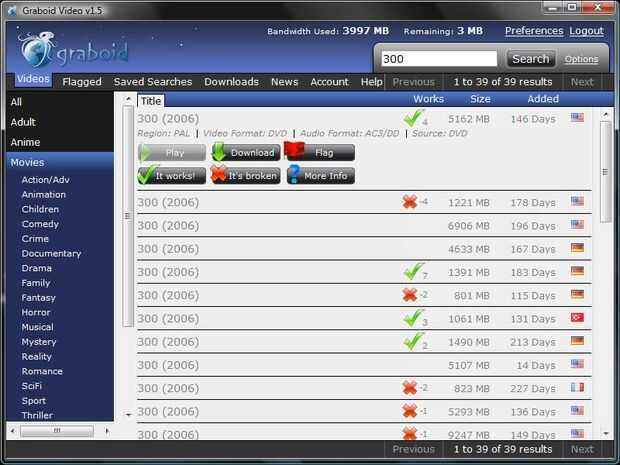The height and width of the screenshot is (465, 620).
Task: Click the sidebar scroll up arrow
Action: (x=128, y=98)
